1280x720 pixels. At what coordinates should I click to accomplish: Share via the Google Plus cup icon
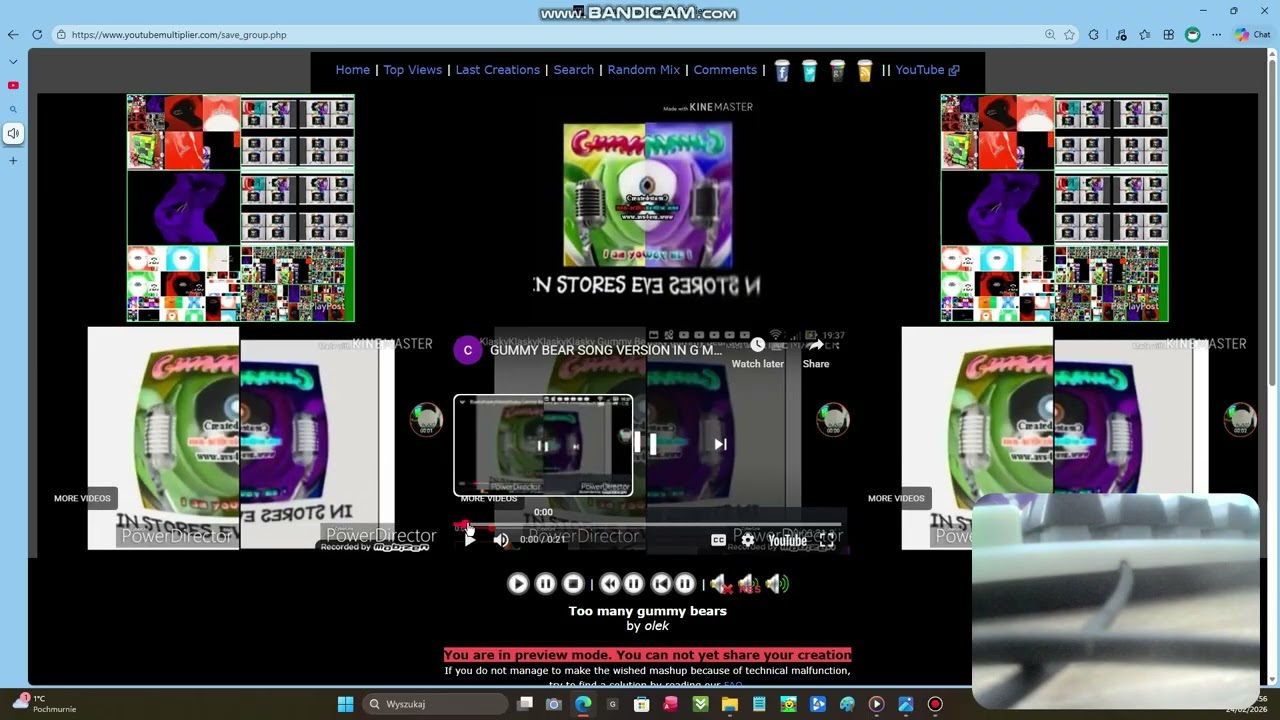coord(837,71)
